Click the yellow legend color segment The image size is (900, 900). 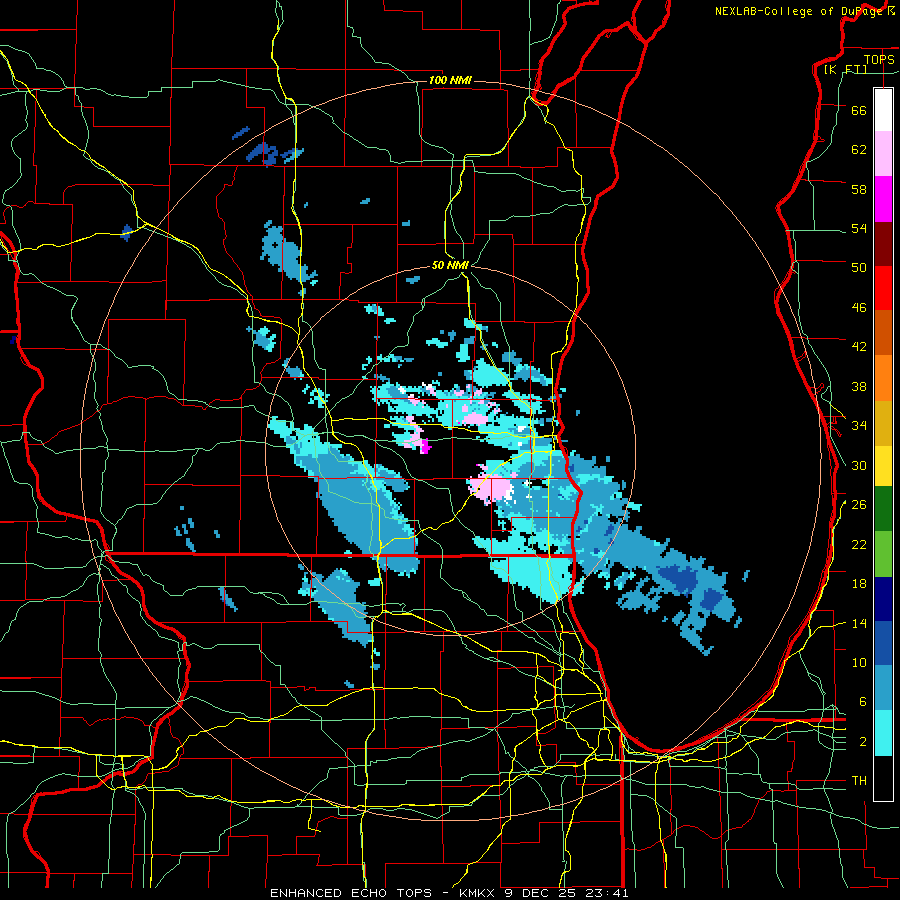tap(883, 465)
